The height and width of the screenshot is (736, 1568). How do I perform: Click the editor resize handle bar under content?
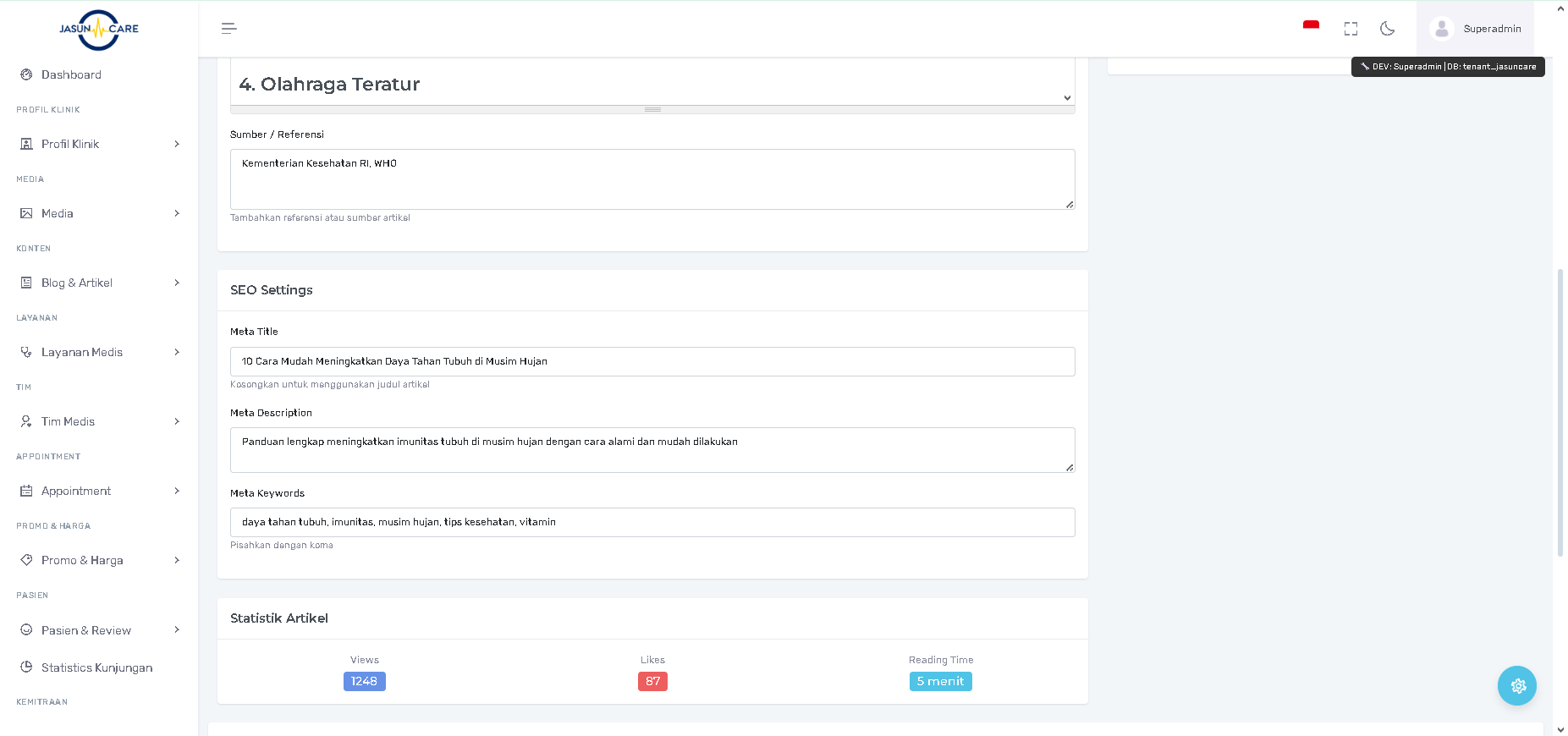(652, 110)
